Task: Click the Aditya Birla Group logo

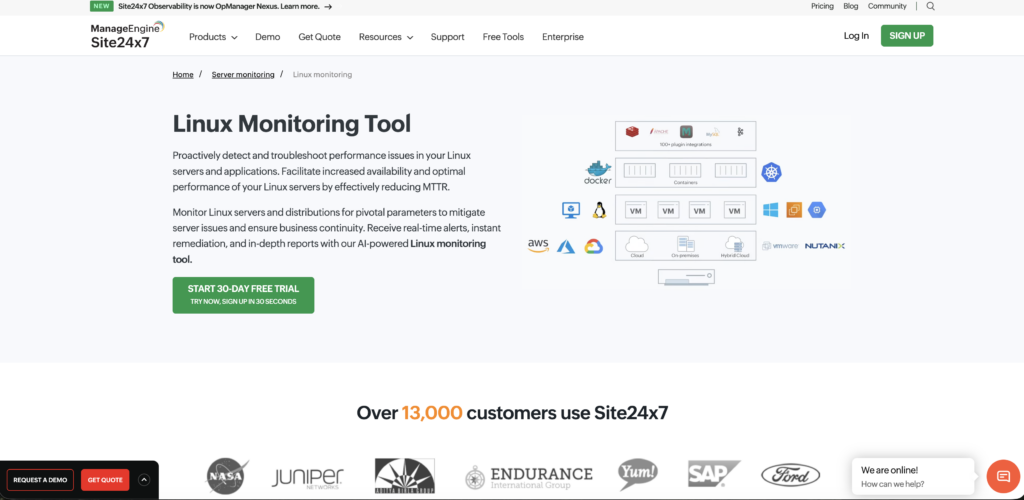Action: 404,475
